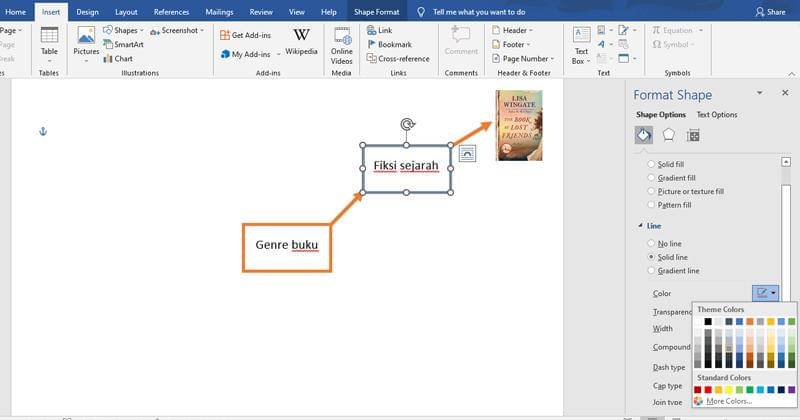Click the Share button
This screenshot has width=800, height=420.
[x=770, y=12]
